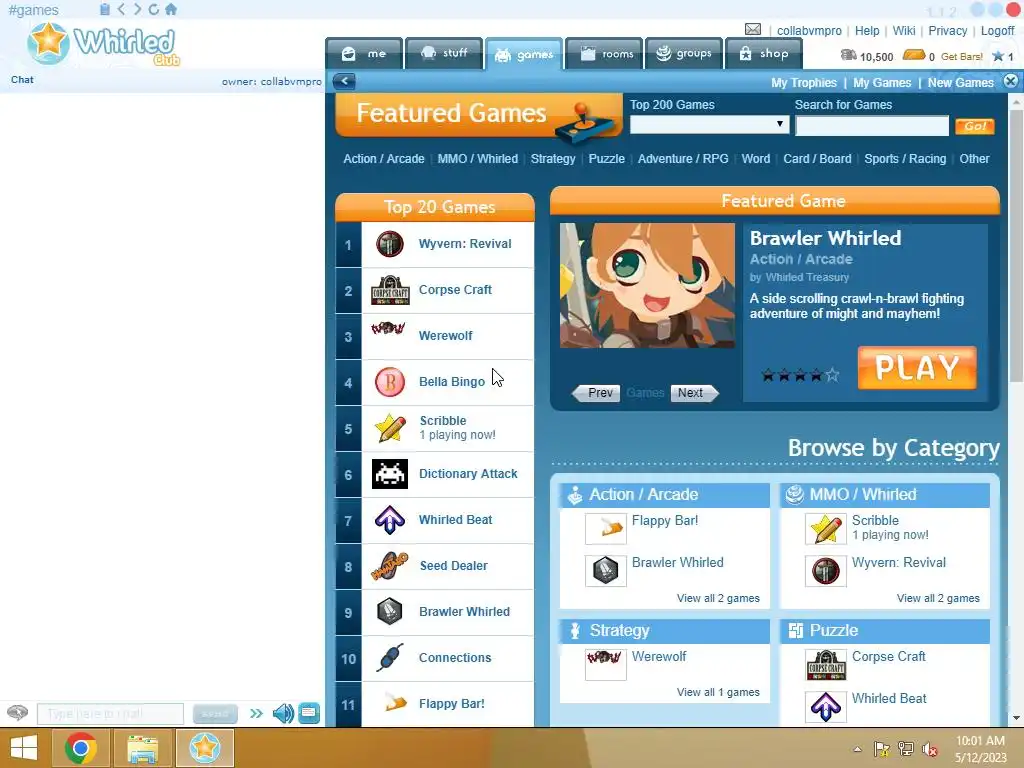
Task: Open the Wiki link
Action: [904, 31]
